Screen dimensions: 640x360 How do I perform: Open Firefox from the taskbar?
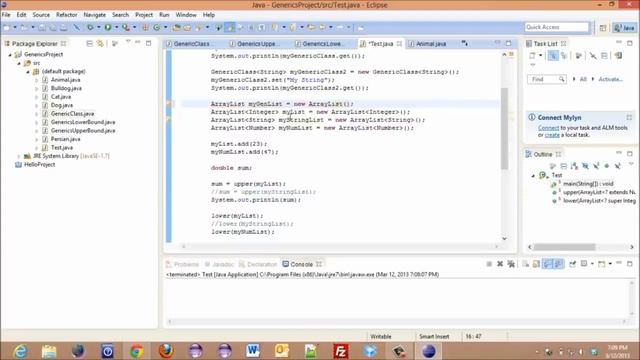click(166, 351)
